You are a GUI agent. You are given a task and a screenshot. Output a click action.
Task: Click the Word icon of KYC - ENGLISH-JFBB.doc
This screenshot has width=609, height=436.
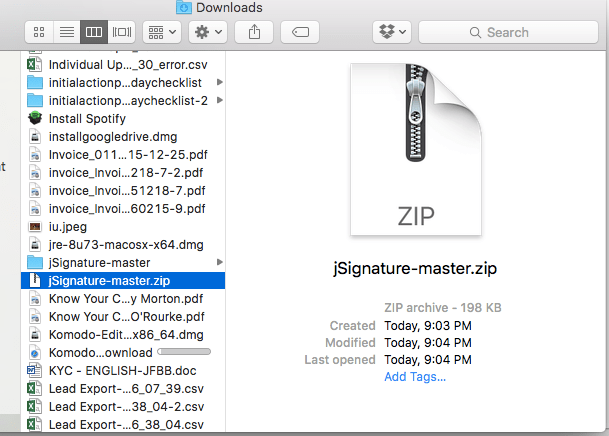click(35, 370)
